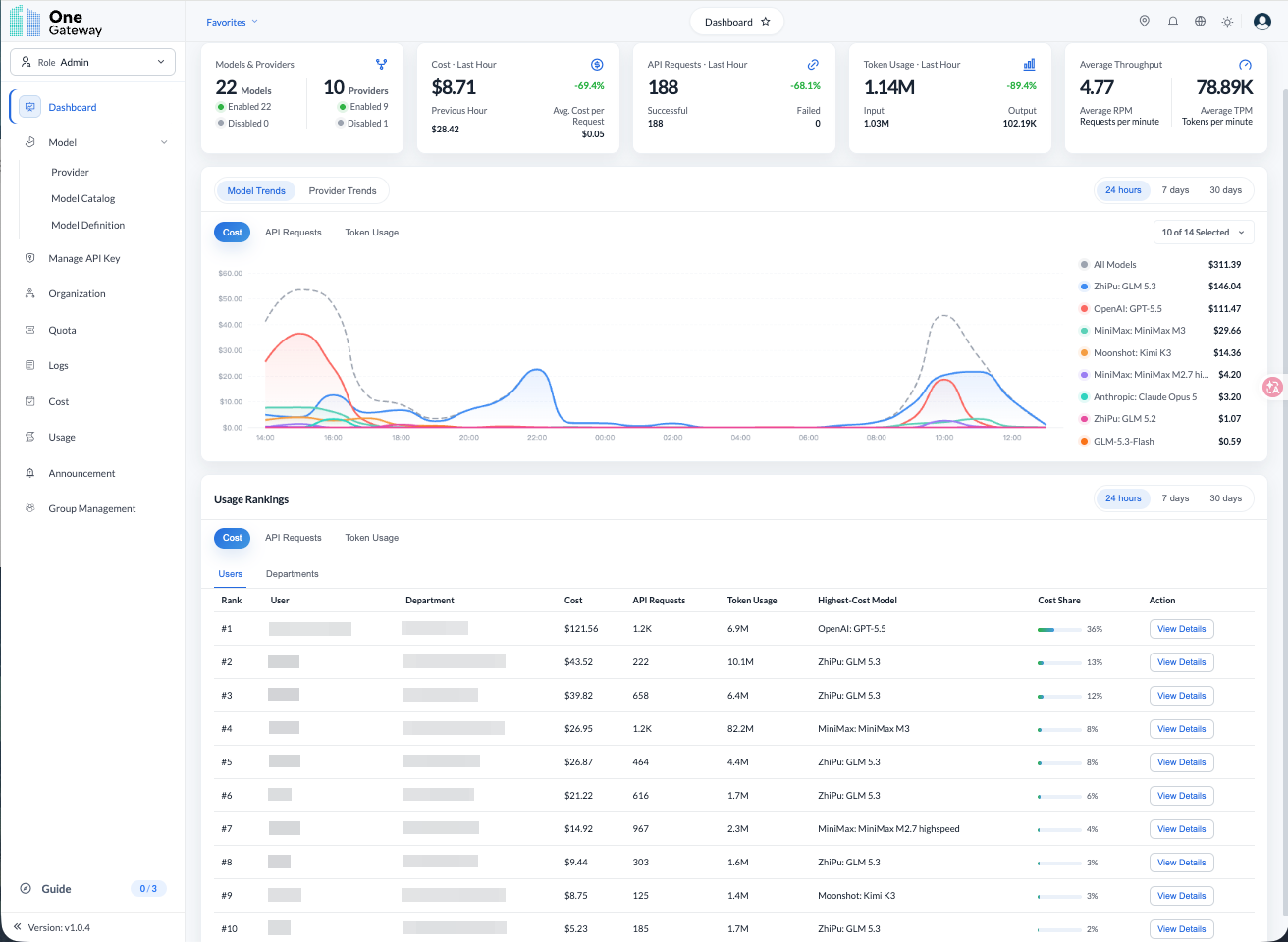Select 7 days range for trends chart
Viewport: 1288px width, 942px height.
click(x=1175, y=190)
